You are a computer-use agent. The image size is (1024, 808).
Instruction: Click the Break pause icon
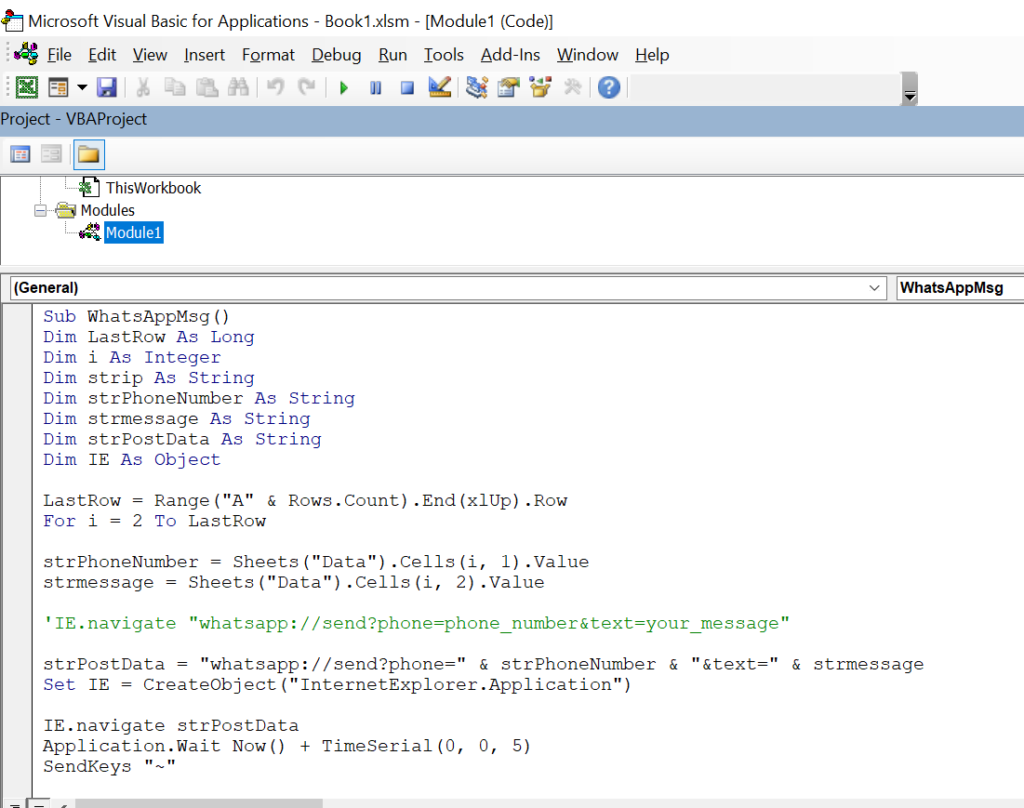pyautogui.click(x=376, y=87)
